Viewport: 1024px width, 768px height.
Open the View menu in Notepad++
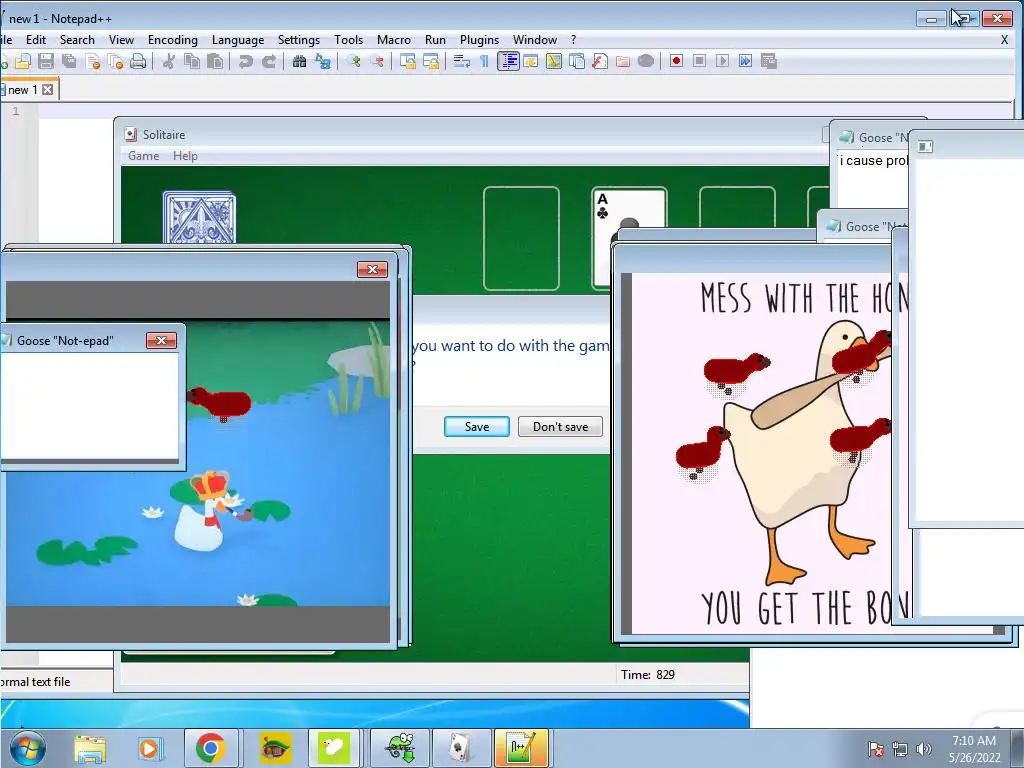tap(121, 40)
